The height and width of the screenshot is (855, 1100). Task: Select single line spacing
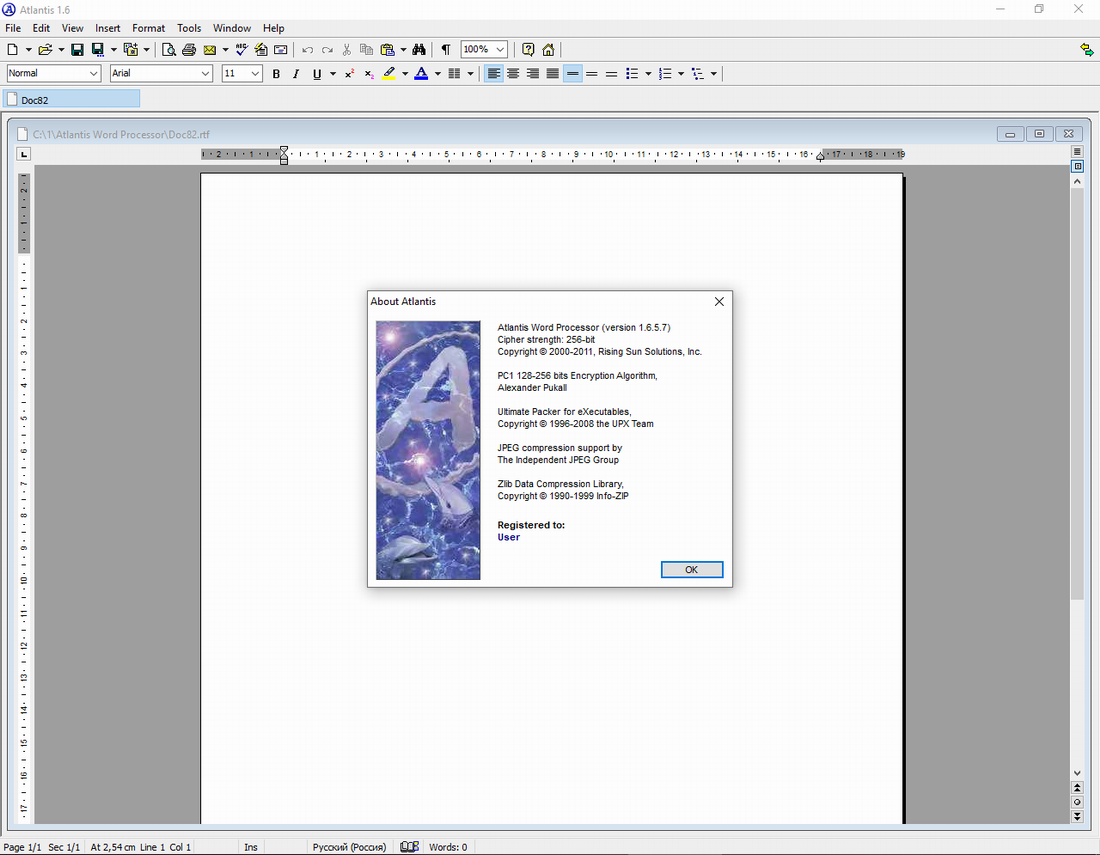pos(572,74)
